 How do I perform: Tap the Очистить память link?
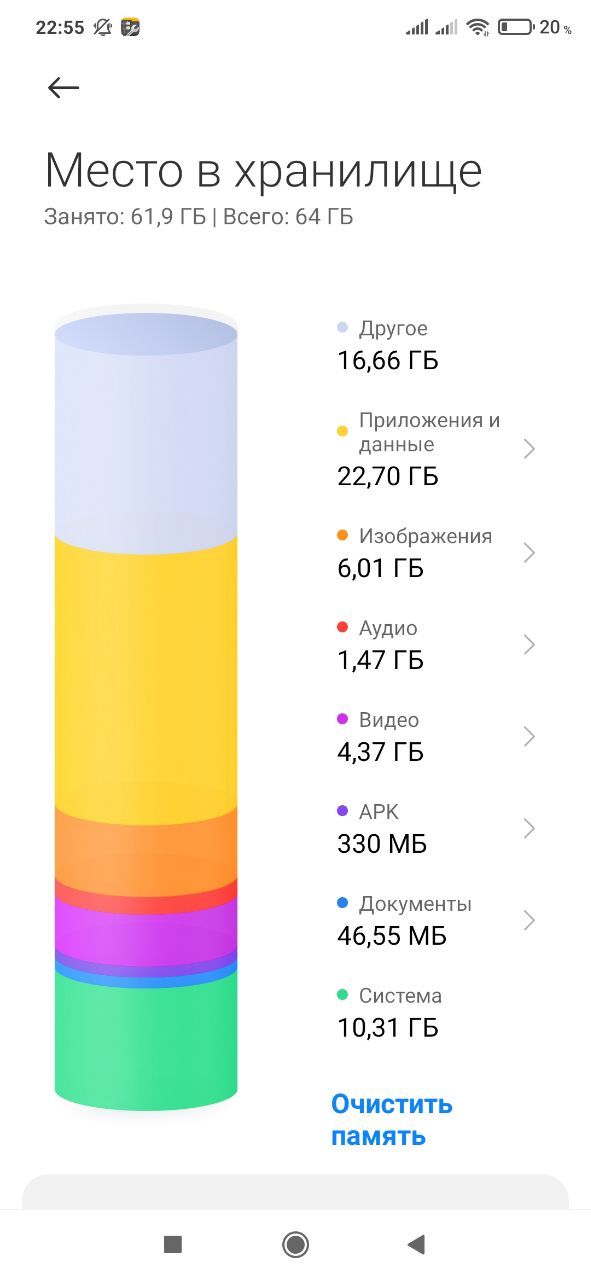[392, 1120]
